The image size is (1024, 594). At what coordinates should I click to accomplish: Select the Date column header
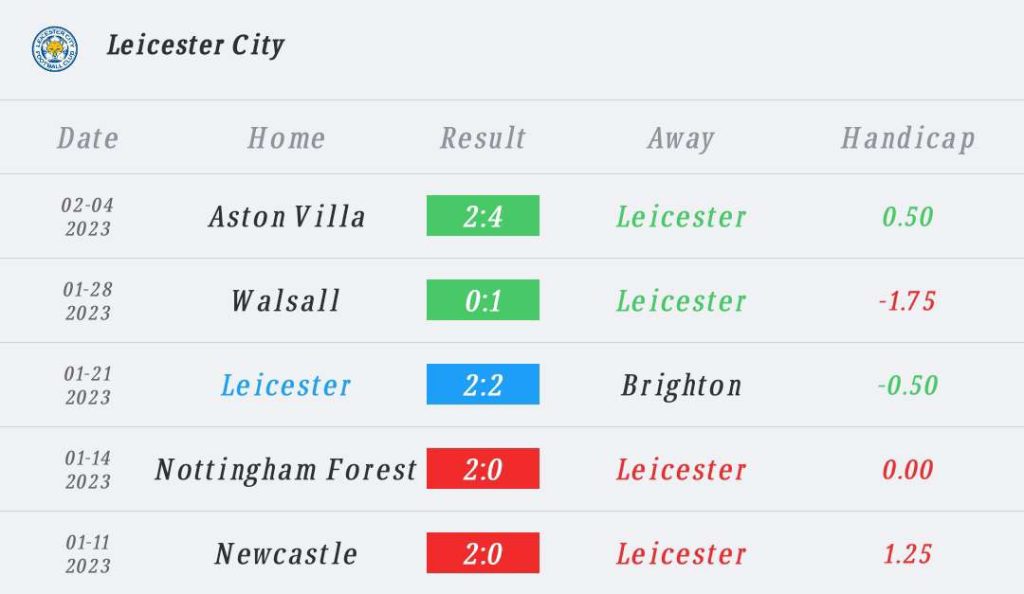(88, 138)
